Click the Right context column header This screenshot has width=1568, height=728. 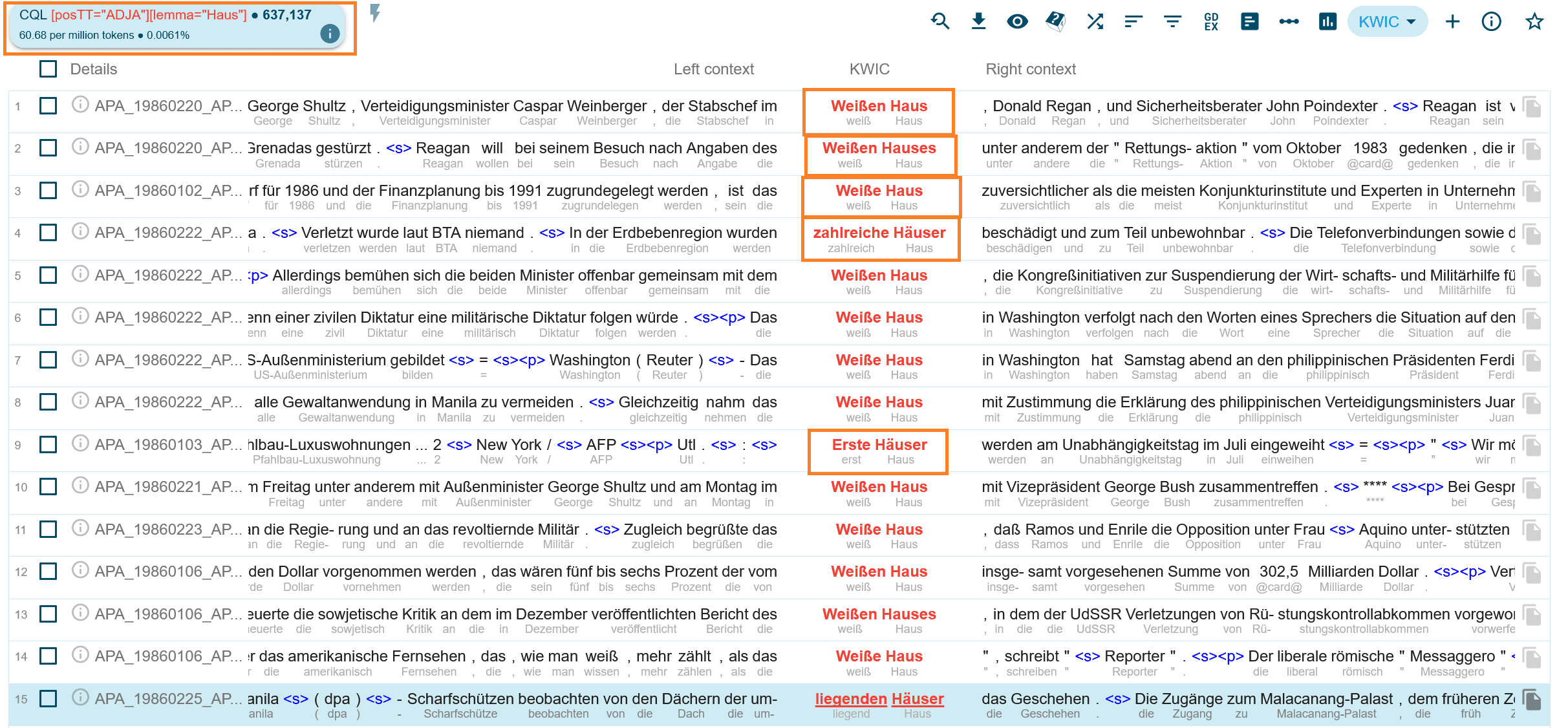[1030, 69]
